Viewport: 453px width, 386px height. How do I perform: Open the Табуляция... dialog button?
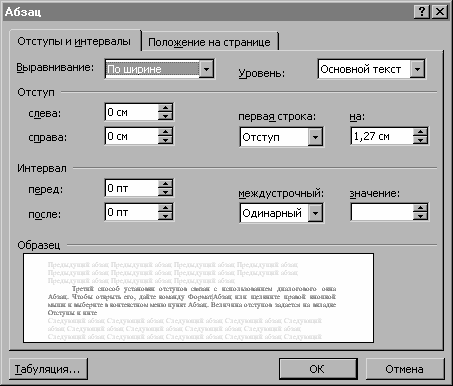(x=48, y=369)
